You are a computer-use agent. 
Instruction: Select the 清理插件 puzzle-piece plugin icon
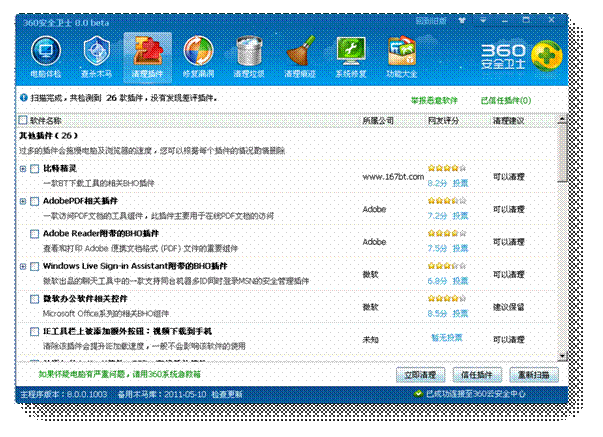pyautogui.click(x=147, y=57)
